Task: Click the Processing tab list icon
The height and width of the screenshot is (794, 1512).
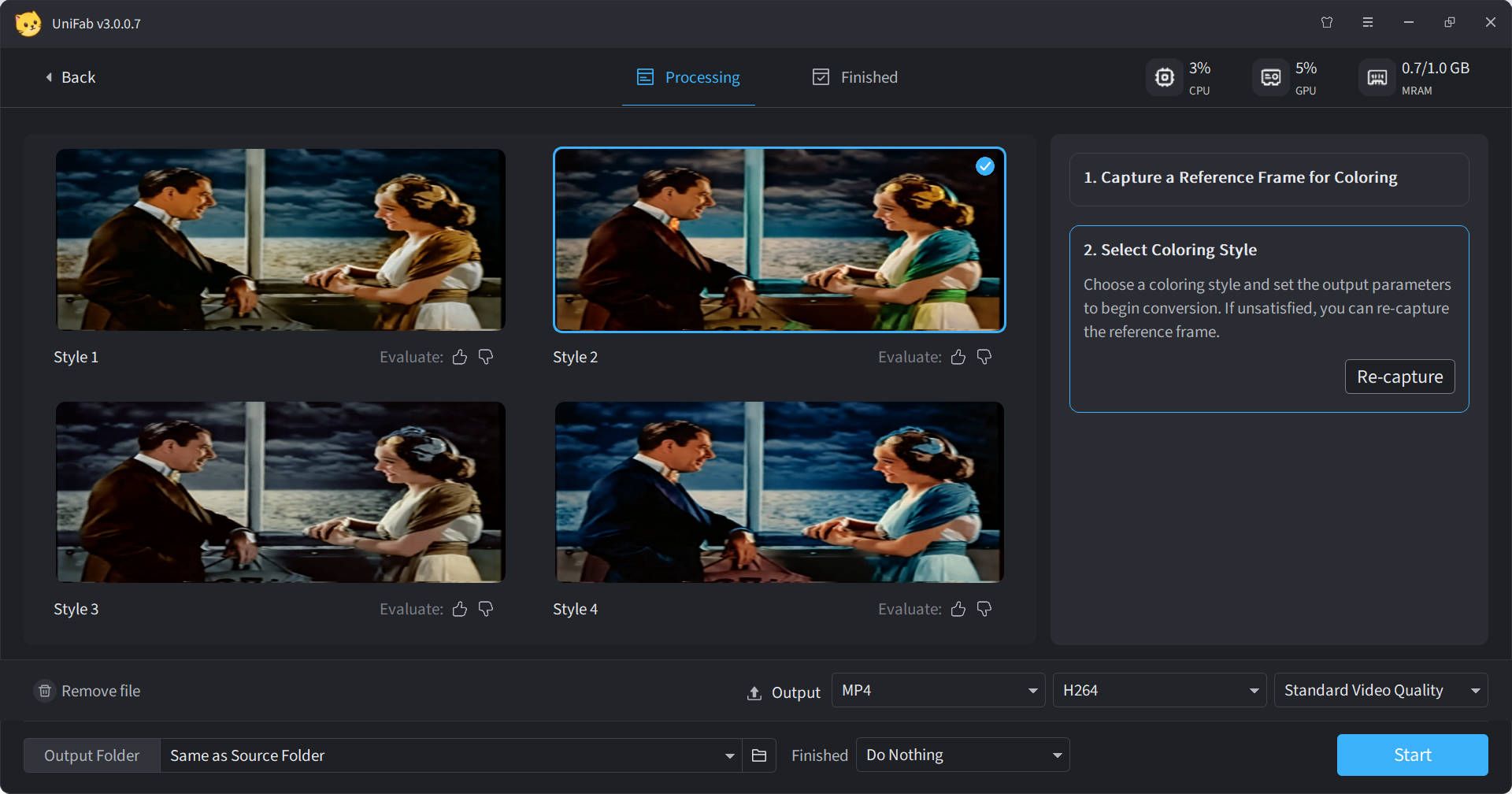Action: (645, 77)
